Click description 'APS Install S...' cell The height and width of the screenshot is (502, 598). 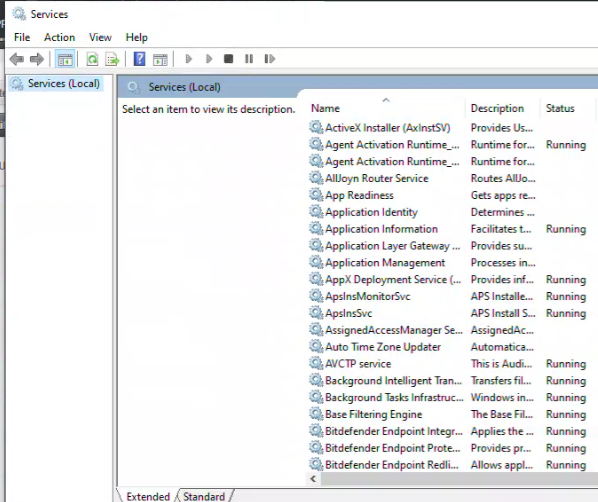[503, 313]
